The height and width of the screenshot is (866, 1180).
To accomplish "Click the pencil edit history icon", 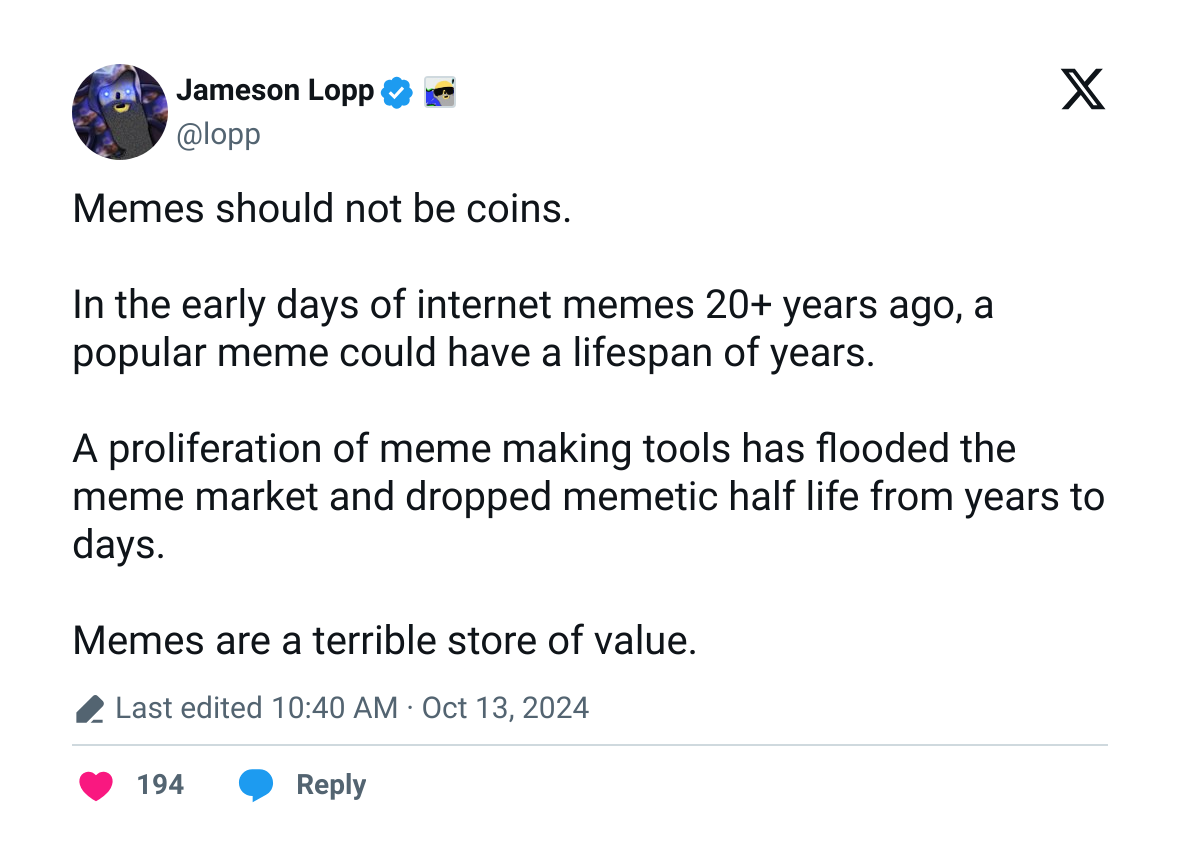I will point(90,709).
